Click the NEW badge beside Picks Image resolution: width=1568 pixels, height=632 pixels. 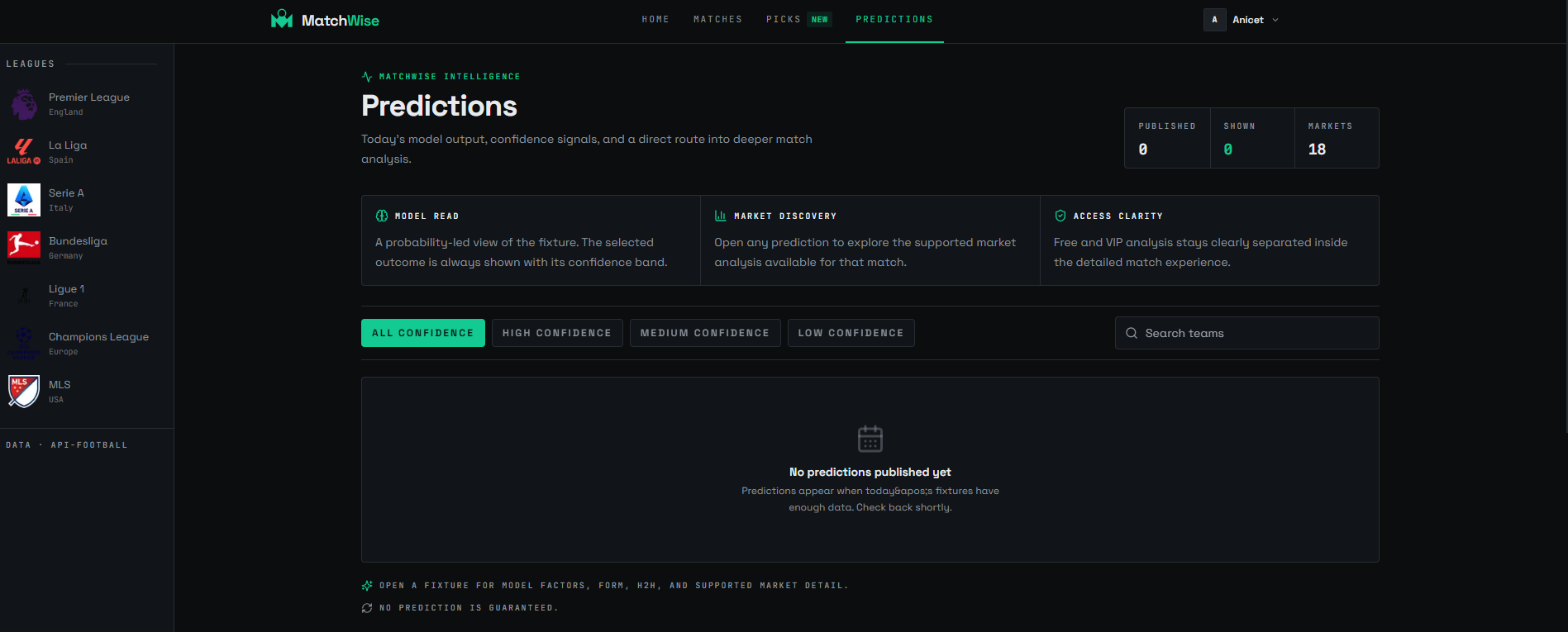820,20
